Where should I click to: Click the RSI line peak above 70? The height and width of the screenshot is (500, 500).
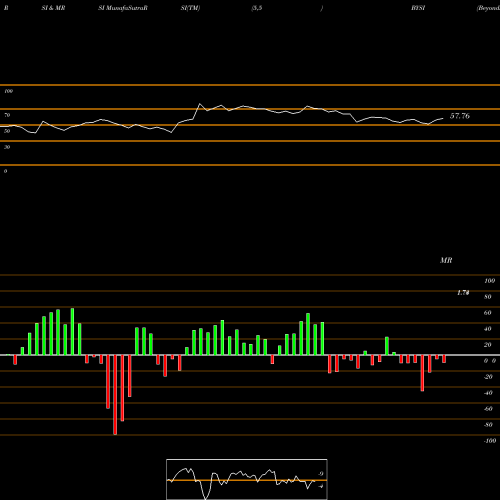point(200,104)
